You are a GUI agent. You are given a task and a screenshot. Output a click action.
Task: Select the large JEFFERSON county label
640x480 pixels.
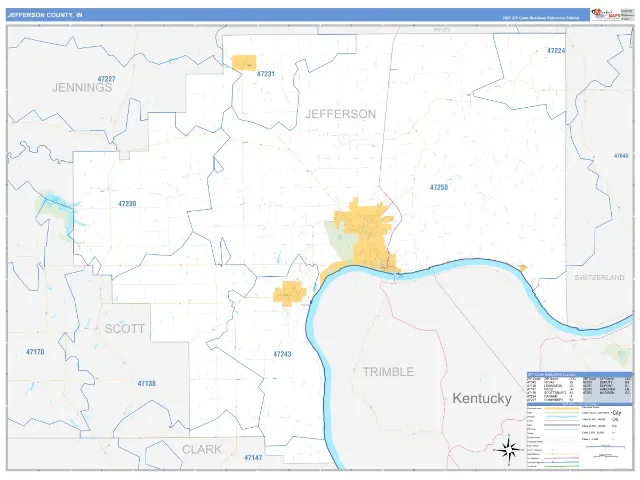tap(341, 114)
